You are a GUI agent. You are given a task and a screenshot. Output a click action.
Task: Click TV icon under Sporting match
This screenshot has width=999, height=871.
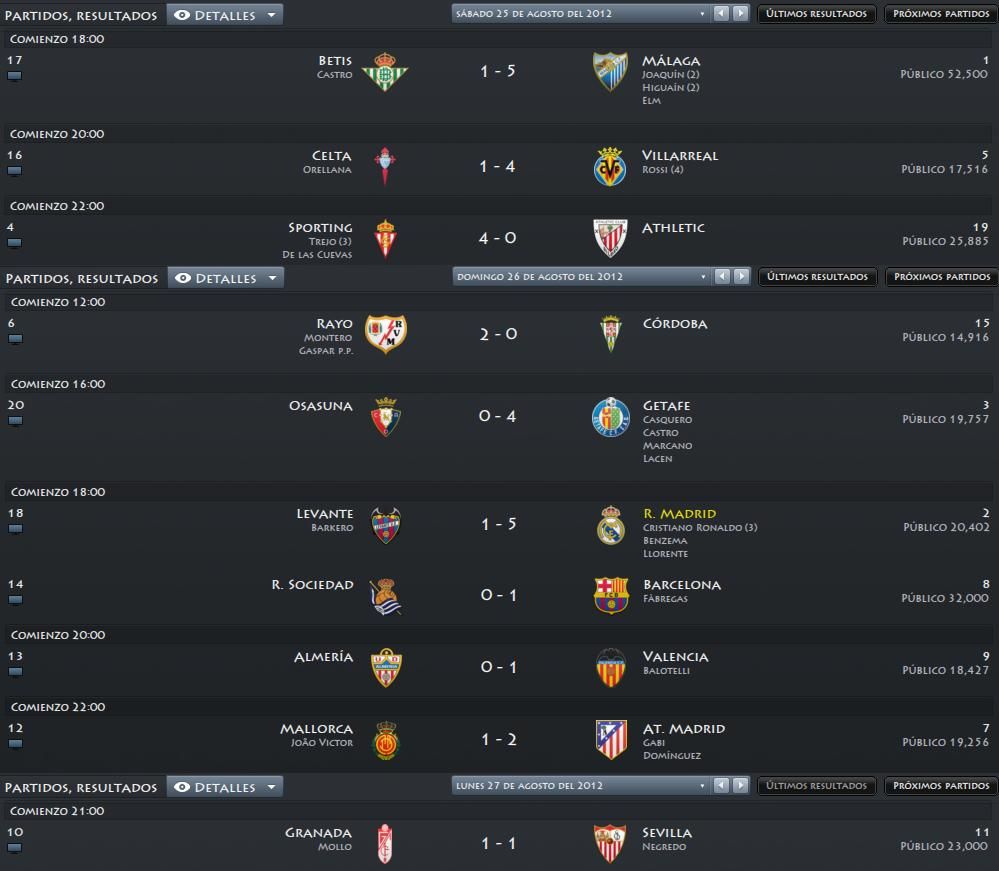[14, 243]
